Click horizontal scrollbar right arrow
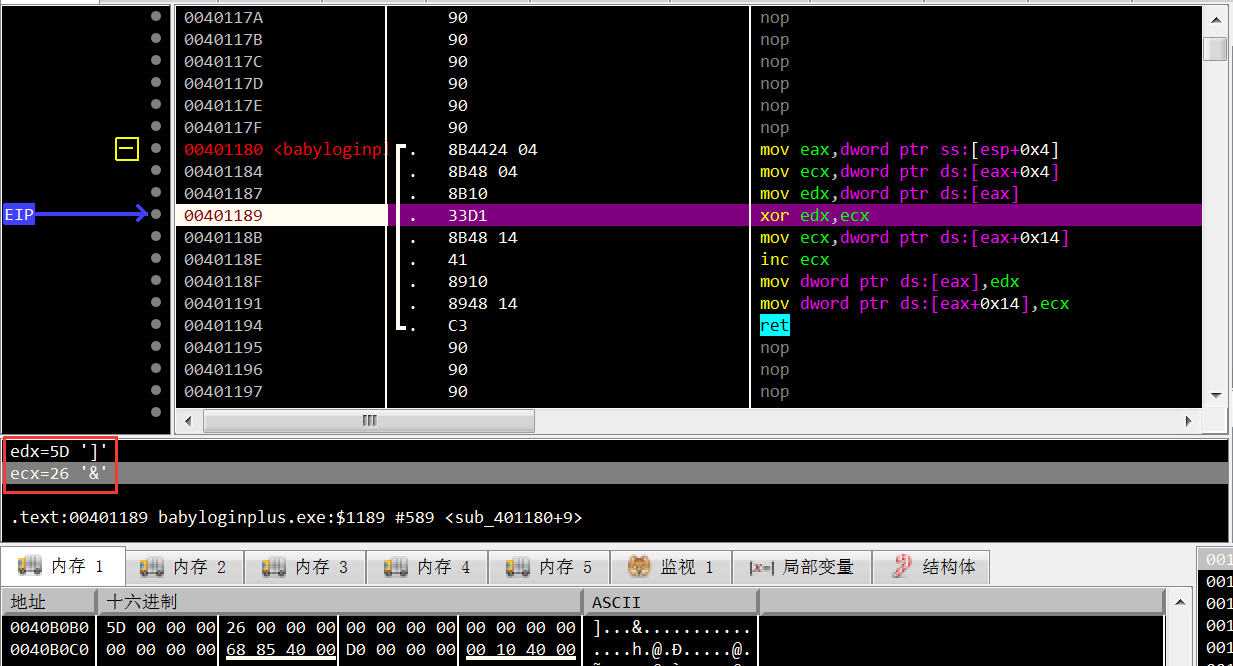Screen dimensions: 1233x666 click(x=1188, y=421)
